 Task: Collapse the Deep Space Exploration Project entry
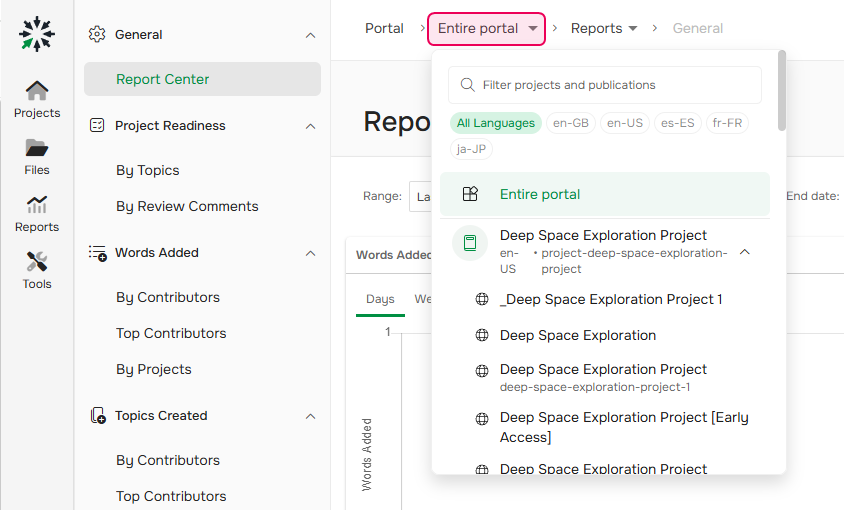[745, 251]
